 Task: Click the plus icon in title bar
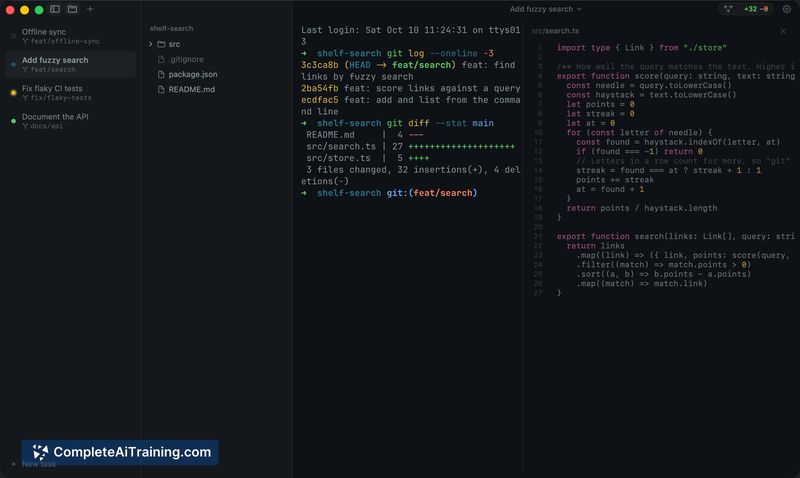pos(90,9)
